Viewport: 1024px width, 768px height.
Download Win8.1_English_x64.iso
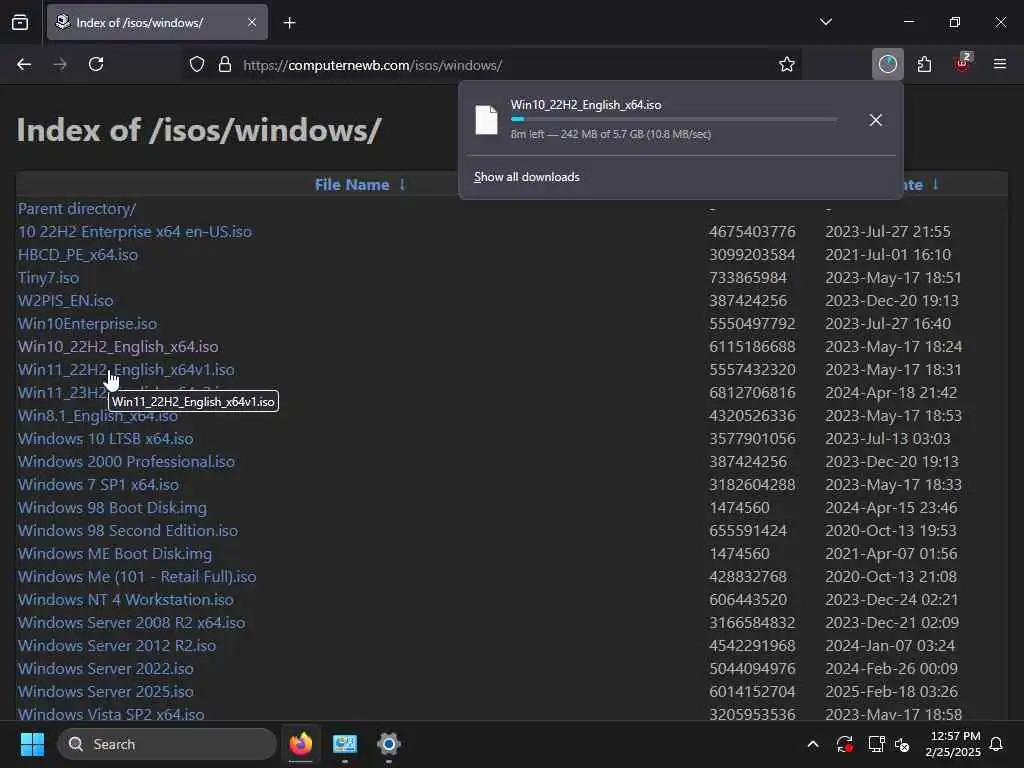coord(97,416)
